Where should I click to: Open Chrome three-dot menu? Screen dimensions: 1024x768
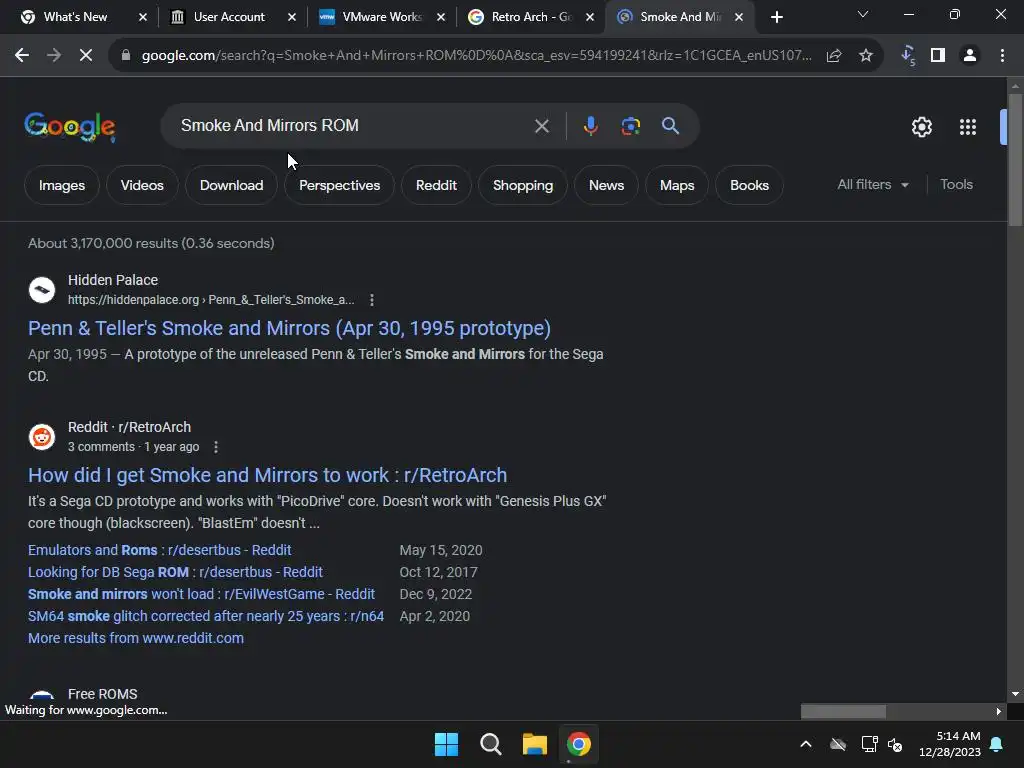(1002, 56)
